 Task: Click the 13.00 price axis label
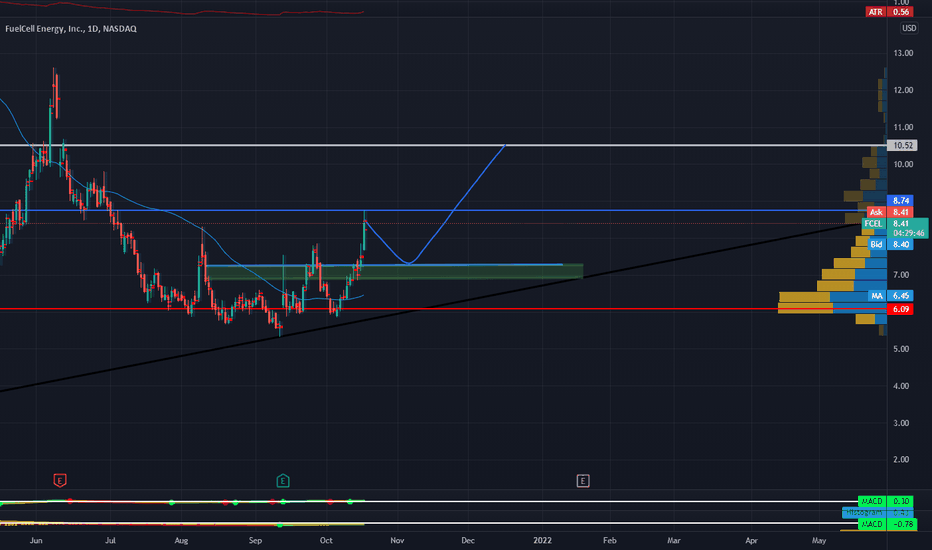903,53
